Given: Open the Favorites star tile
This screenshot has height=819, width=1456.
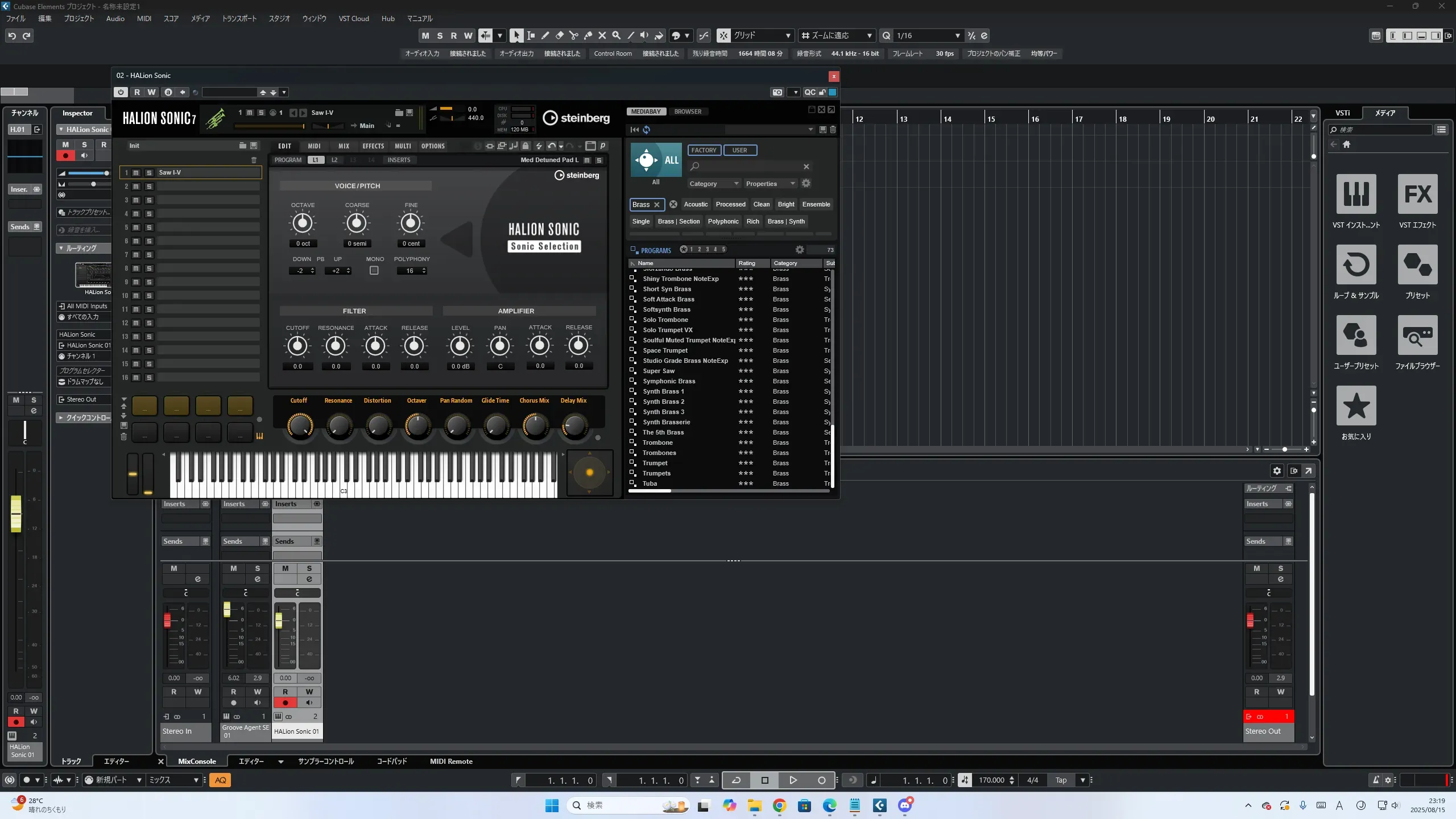Looking at the screenshot, I should [x=1356, y=406].
